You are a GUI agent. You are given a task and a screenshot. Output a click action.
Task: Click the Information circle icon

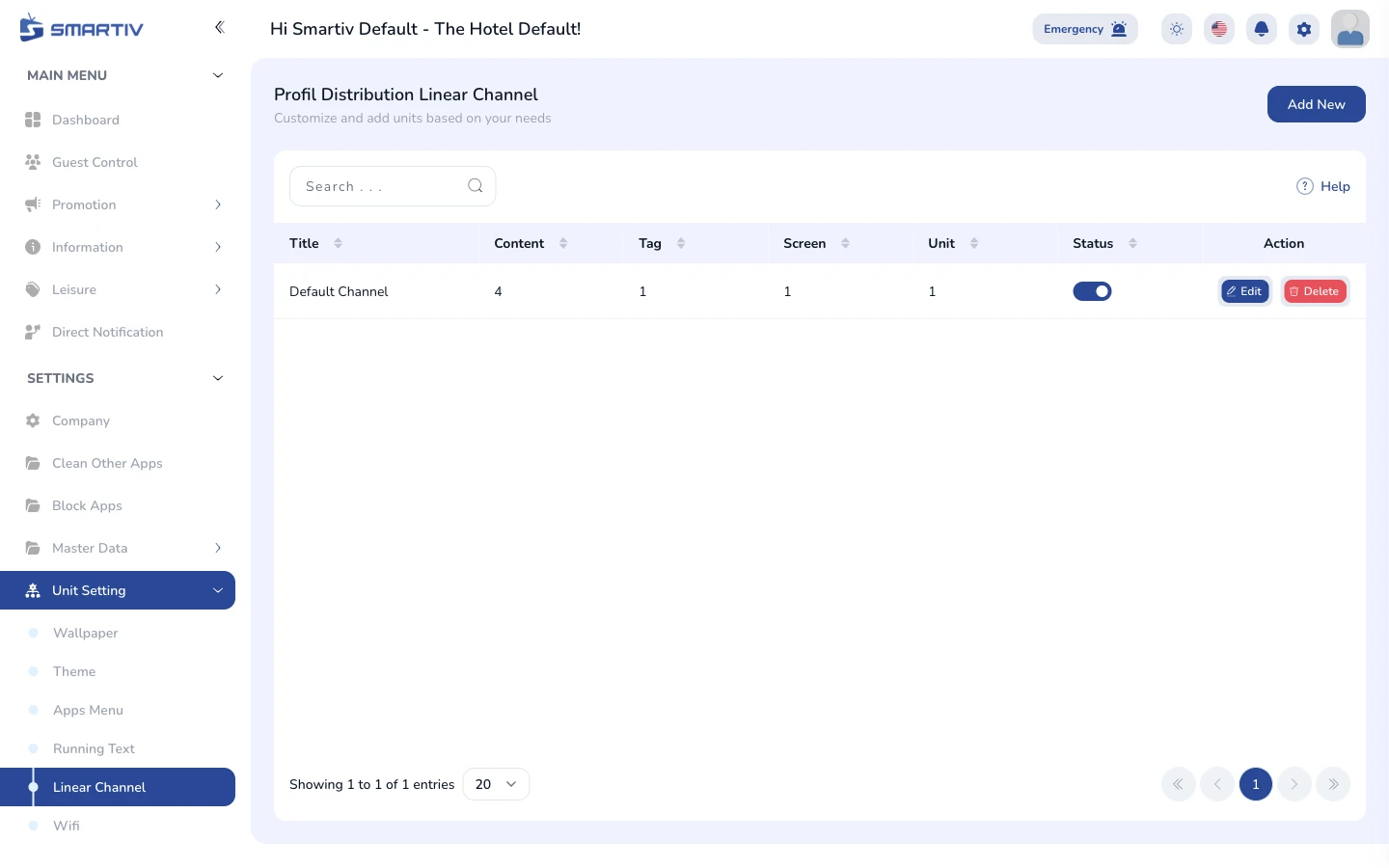coord(33,247)
